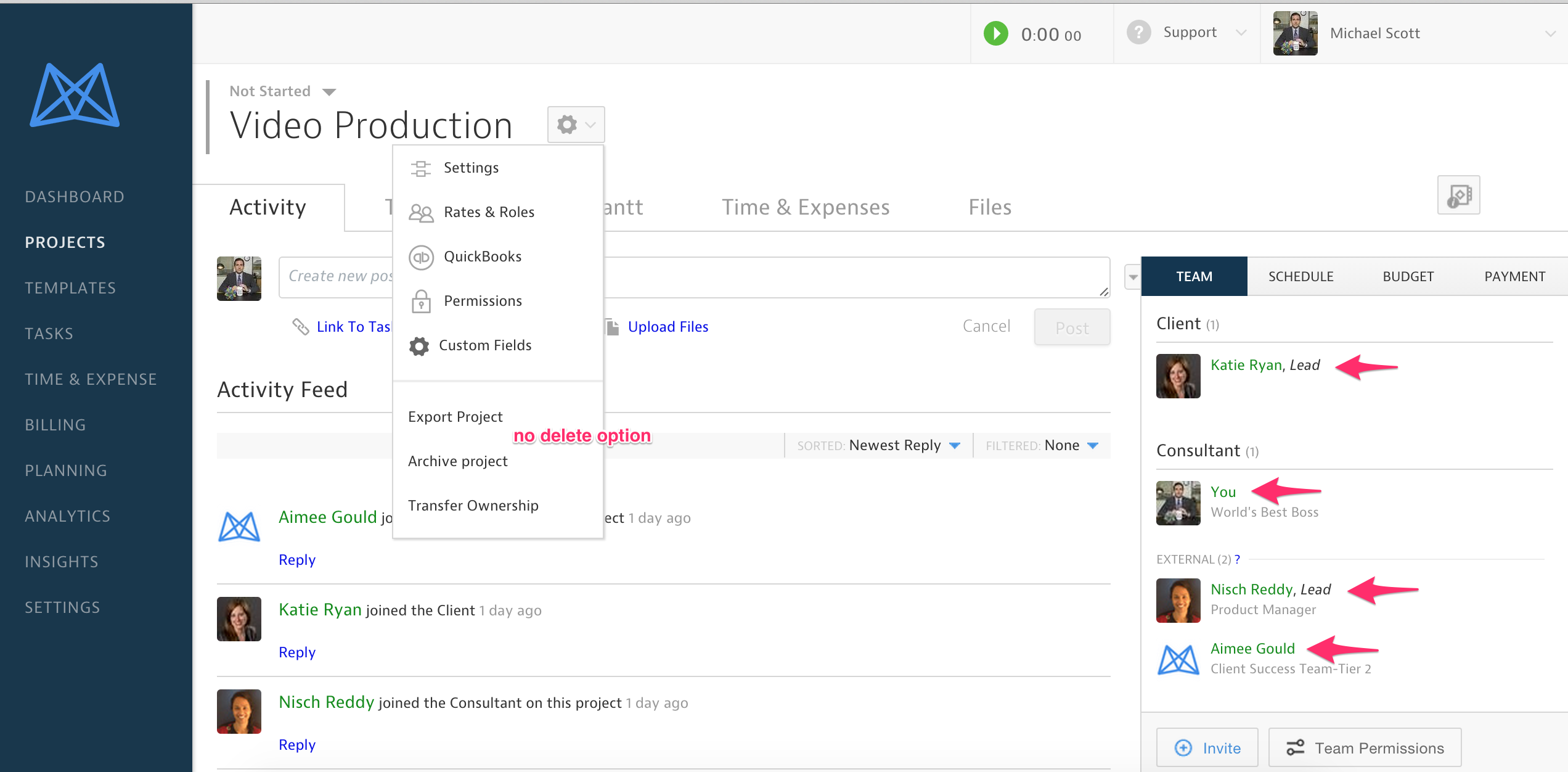Viewport: 1568px width, 772px height.
Task: Click the Custom Fields gear icon
Action: tap(419, 346)
